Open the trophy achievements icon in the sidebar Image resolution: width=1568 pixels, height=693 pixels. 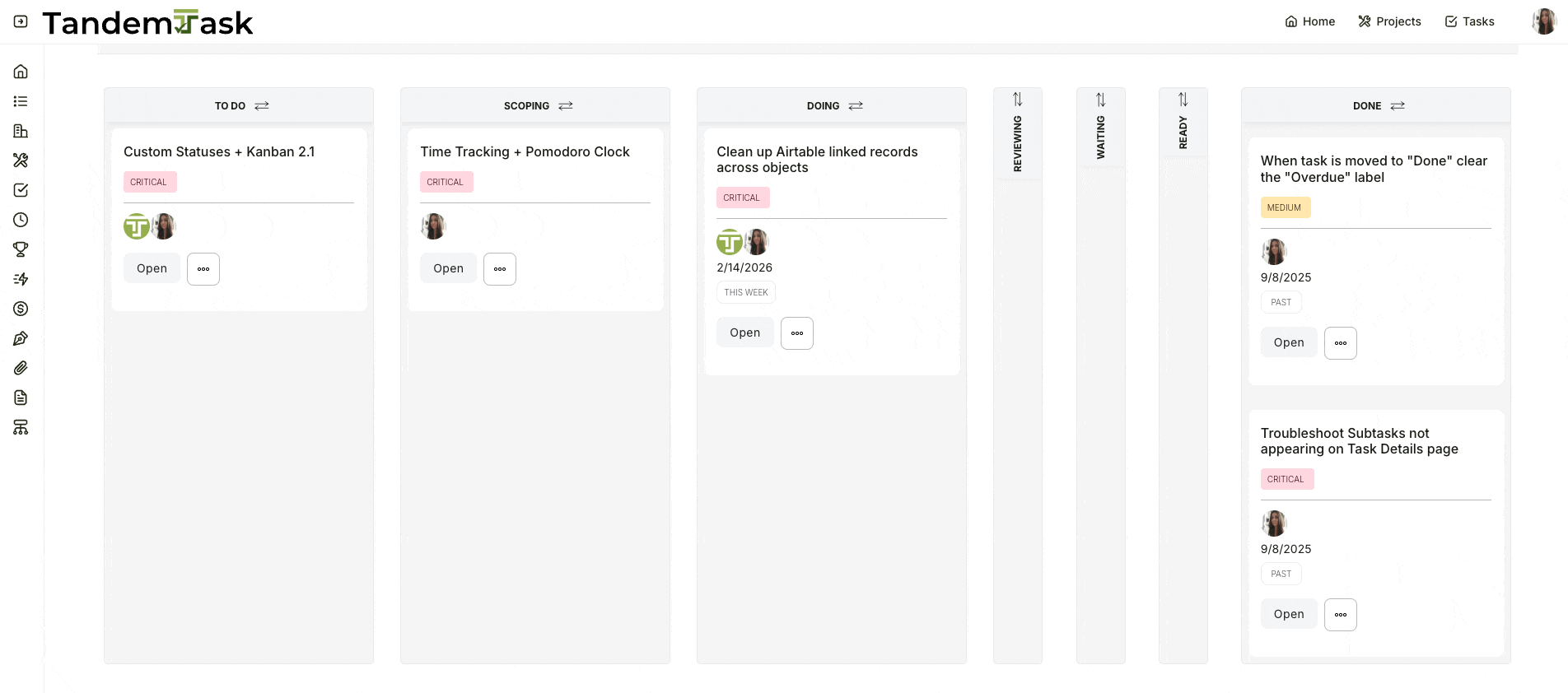click(21, 249)
